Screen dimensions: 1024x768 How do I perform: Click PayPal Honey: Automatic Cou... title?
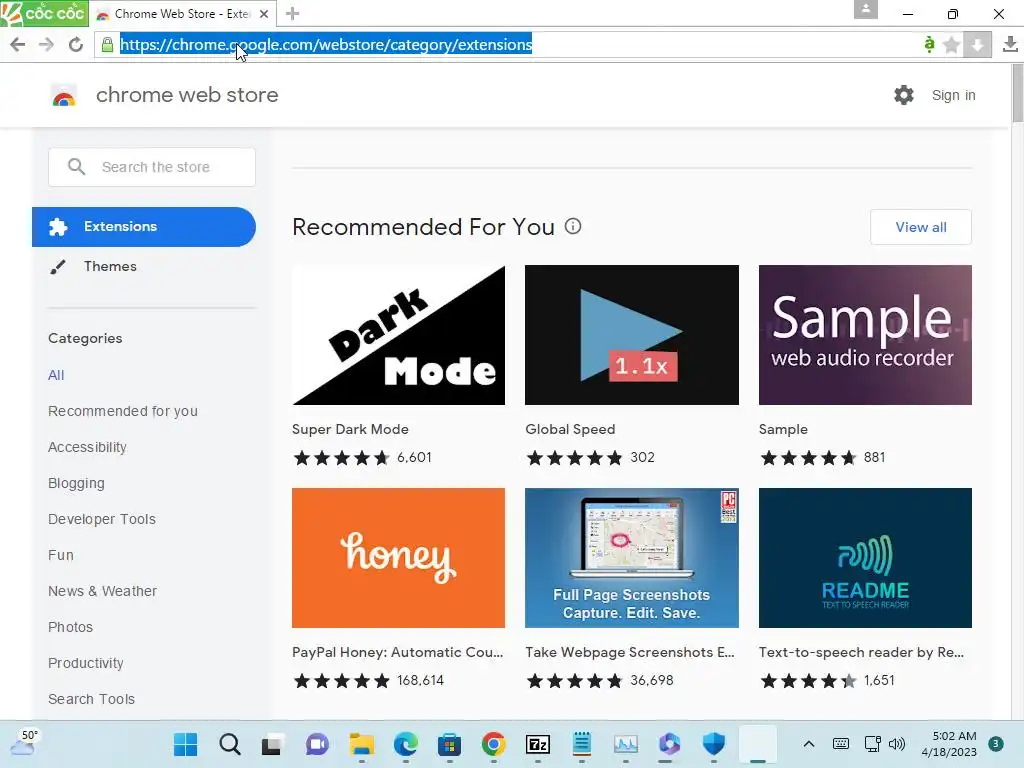coord(398,652)
